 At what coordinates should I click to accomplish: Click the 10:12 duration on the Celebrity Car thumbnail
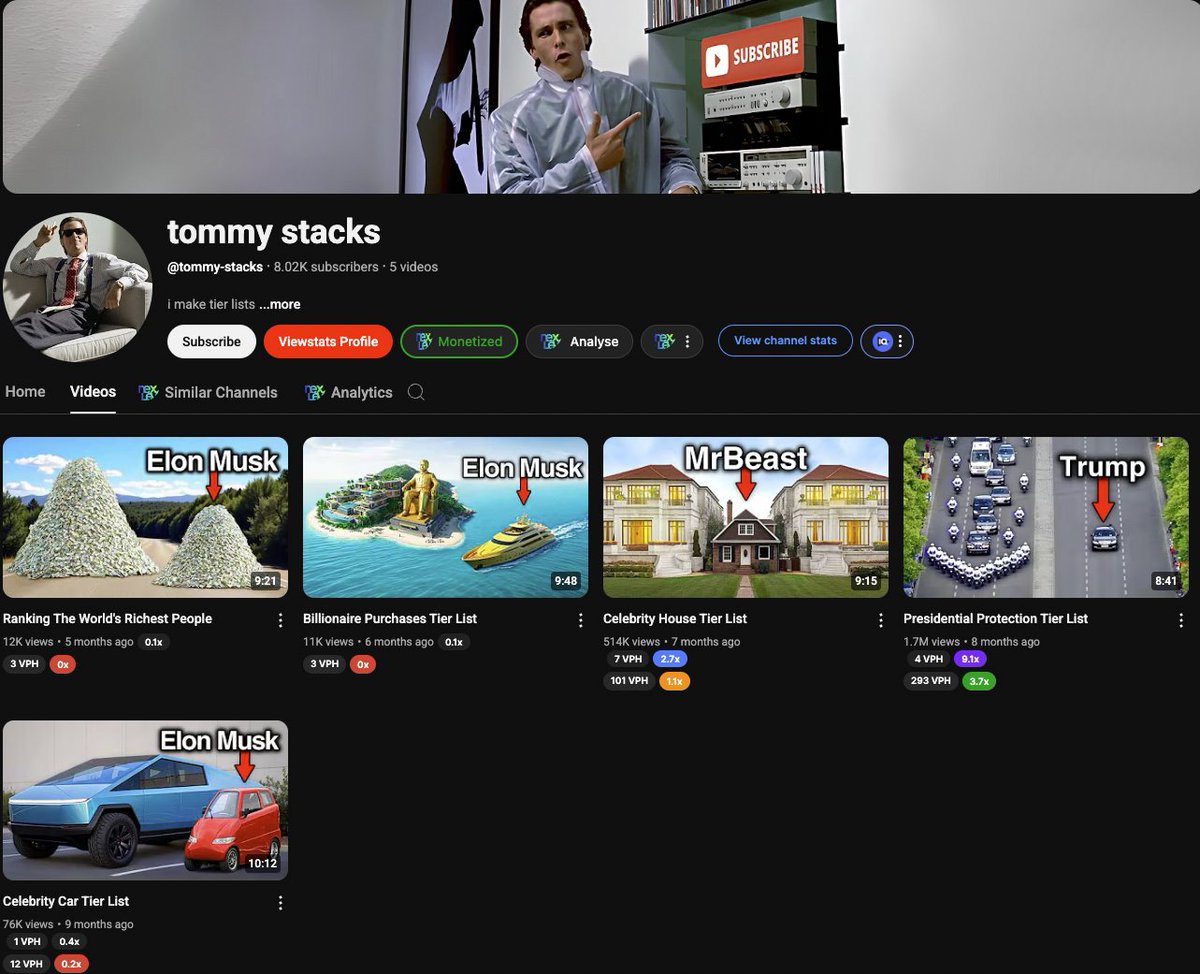(x=262, y=863)
